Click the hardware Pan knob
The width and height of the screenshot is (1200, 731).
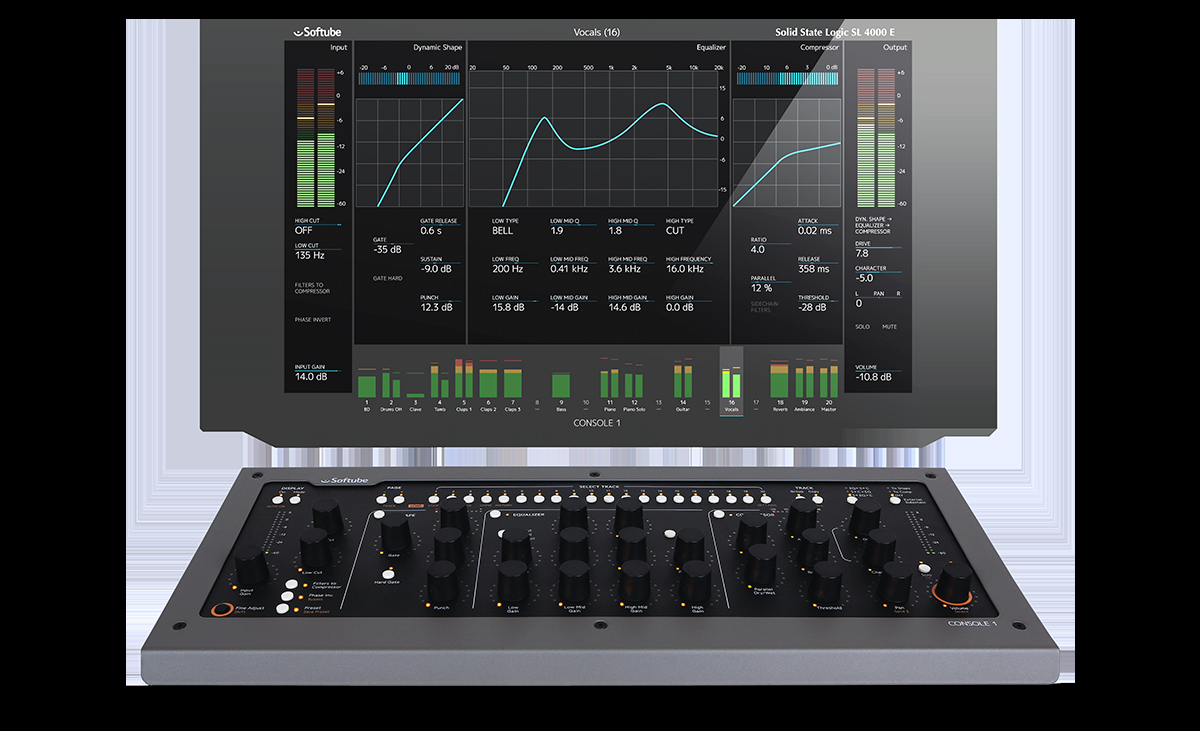(x=897, y=581)
